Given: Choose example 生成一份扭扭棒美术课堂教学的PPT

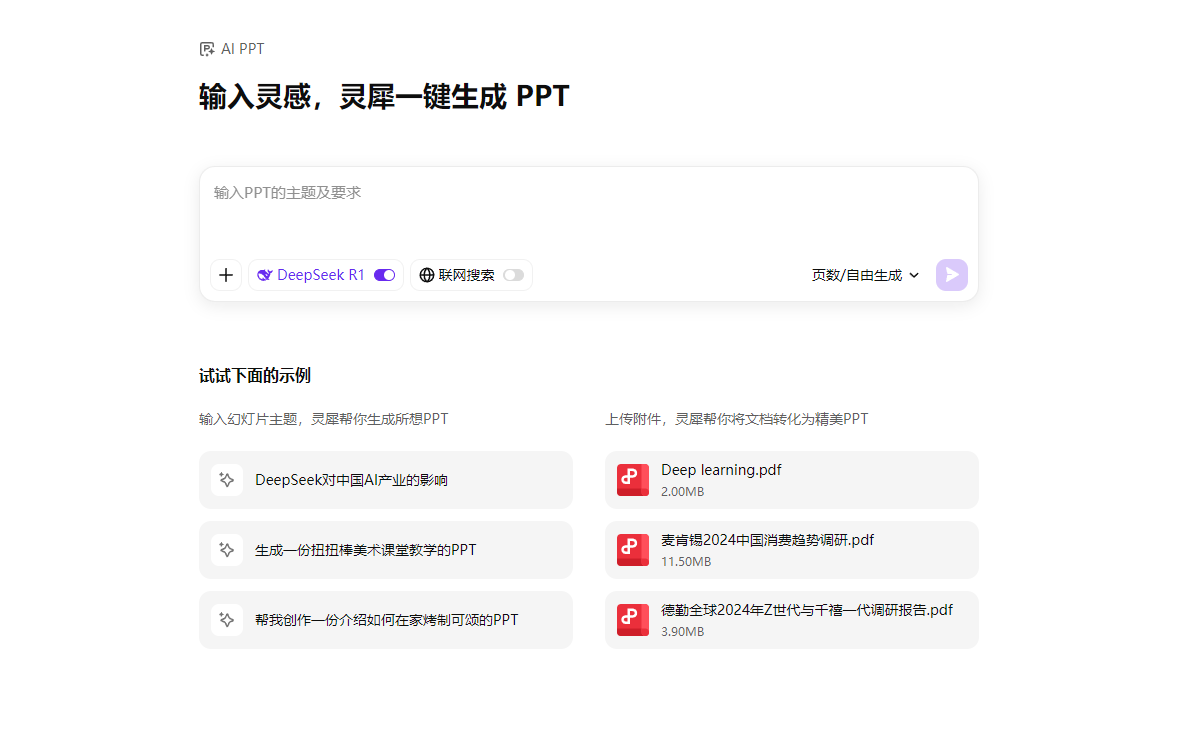Looking at the screenshot, I should pos(386,550).
